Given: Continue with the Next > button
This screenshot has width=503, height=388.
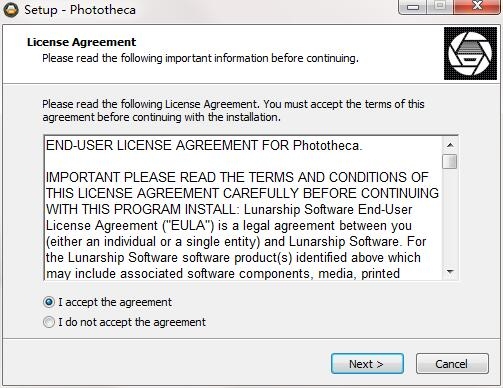Looking at the screenshot, I should (367, 364).
